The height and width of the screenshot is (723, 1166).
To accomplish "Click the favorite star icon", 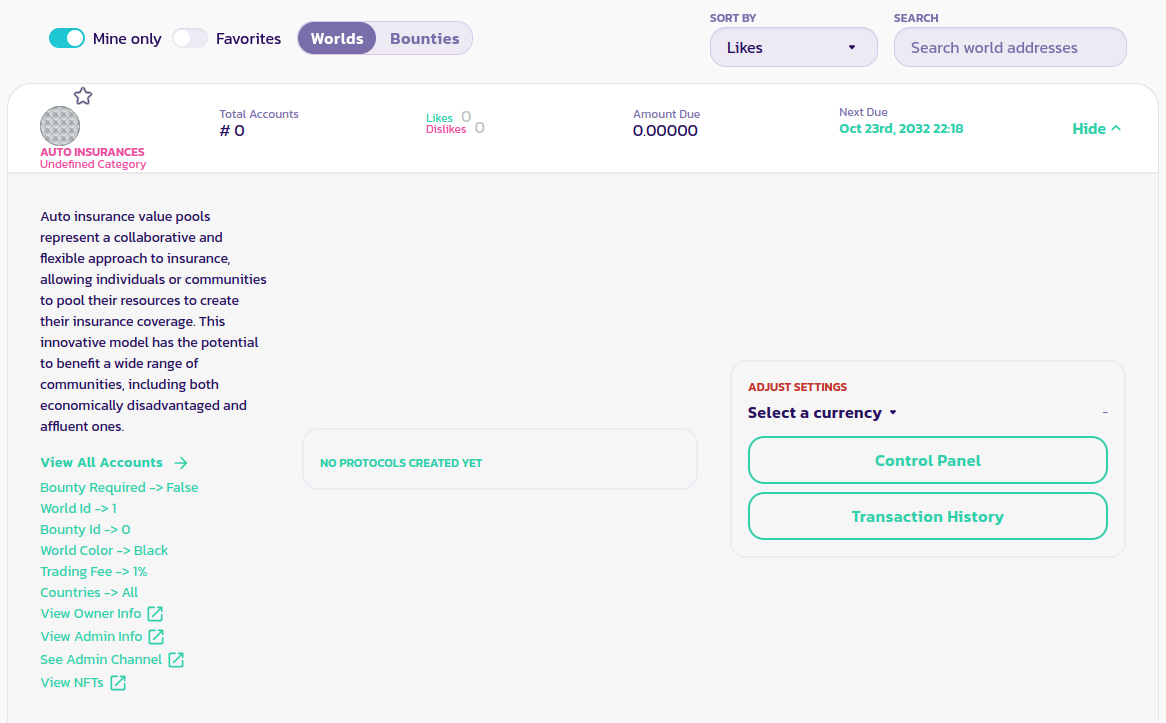I will click(x=83, y=96).
